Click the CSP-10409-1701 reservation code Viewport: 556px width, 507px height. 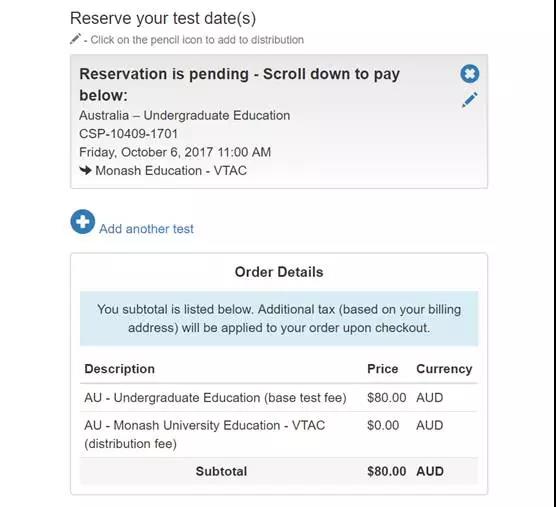click(x=128, y=134)
